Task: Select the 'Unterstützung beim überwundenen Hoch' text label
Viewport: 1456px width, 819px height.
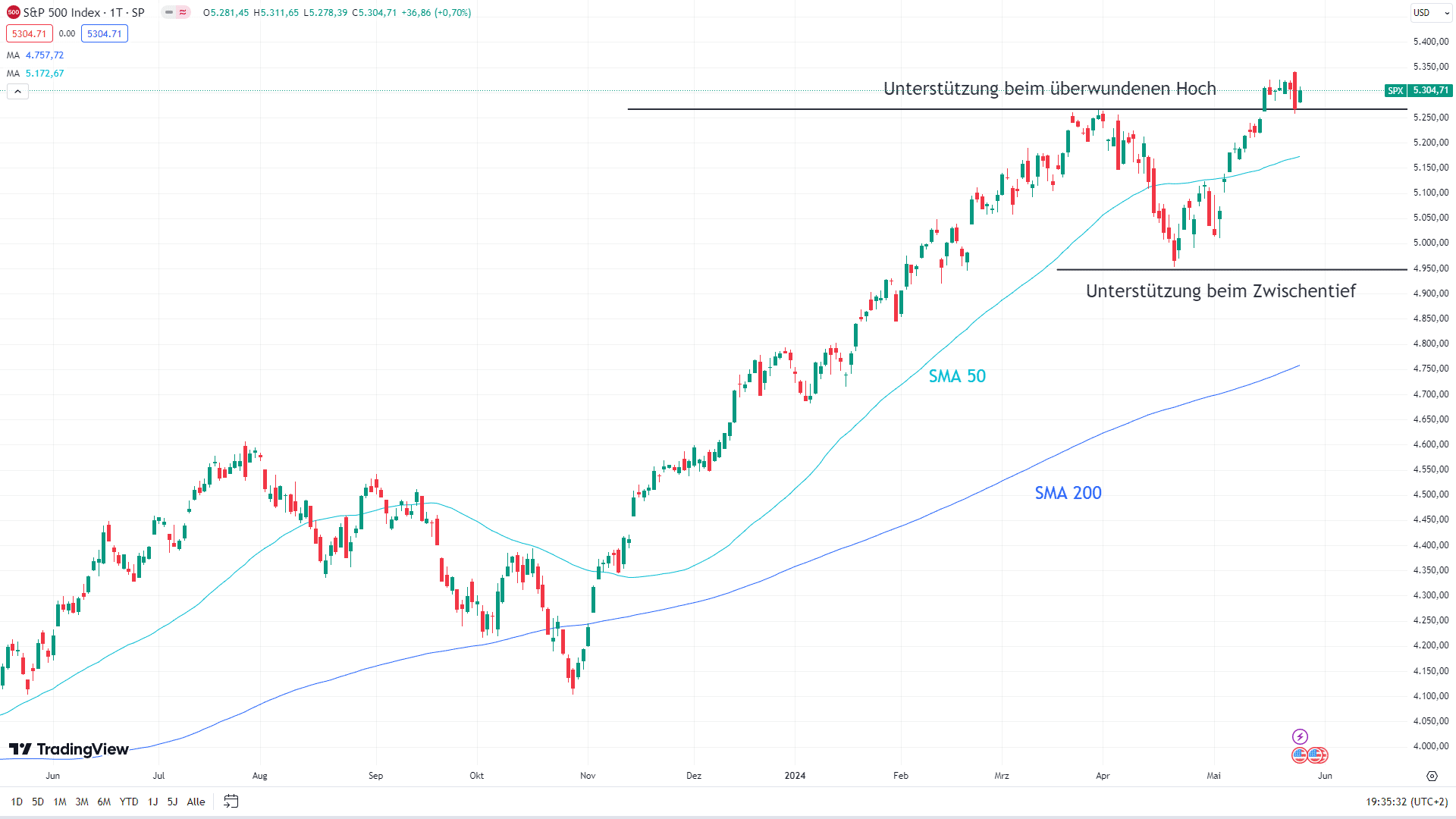Action: click(x=1050, y=89)
